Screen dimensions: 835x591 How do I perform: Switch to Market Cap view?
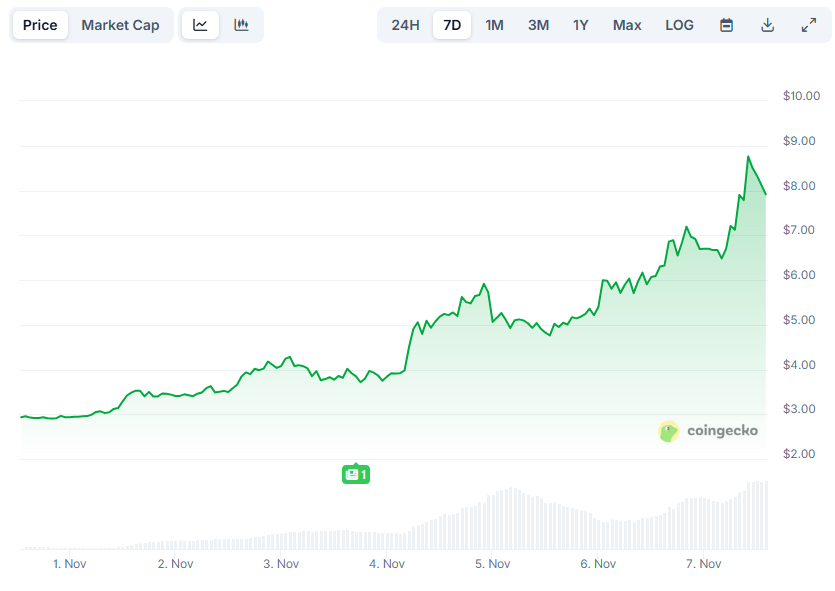pyautogui.click(x=120, y=25)
